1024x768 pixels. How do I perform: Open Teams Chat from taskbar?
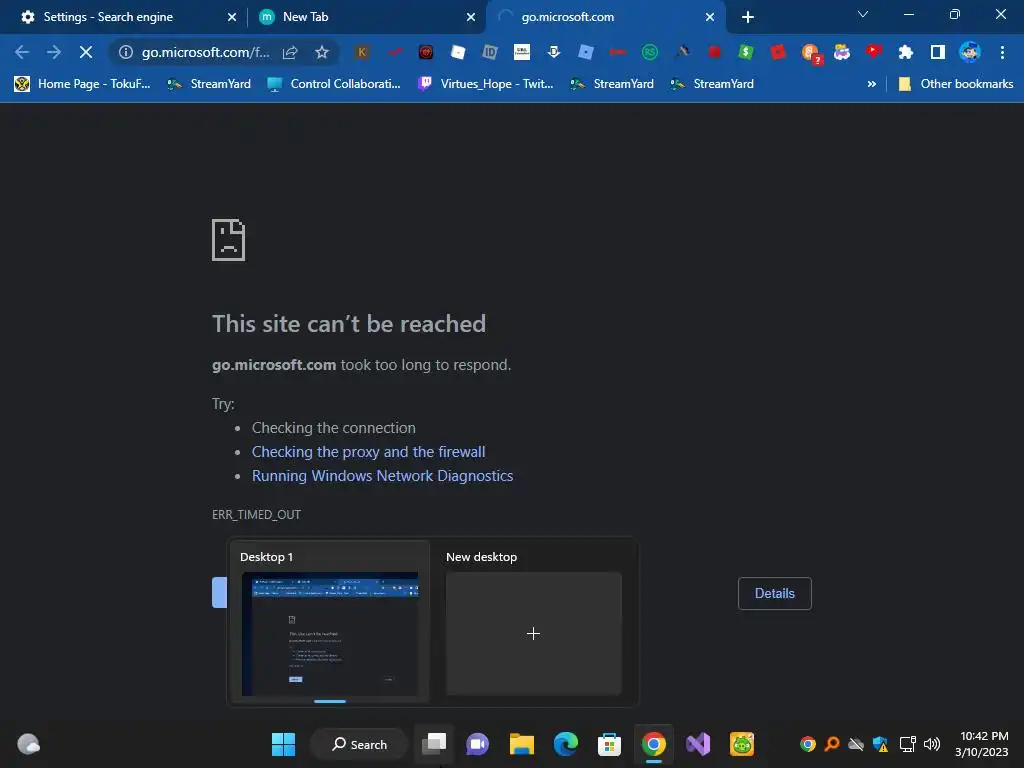[x=477, y=744]
